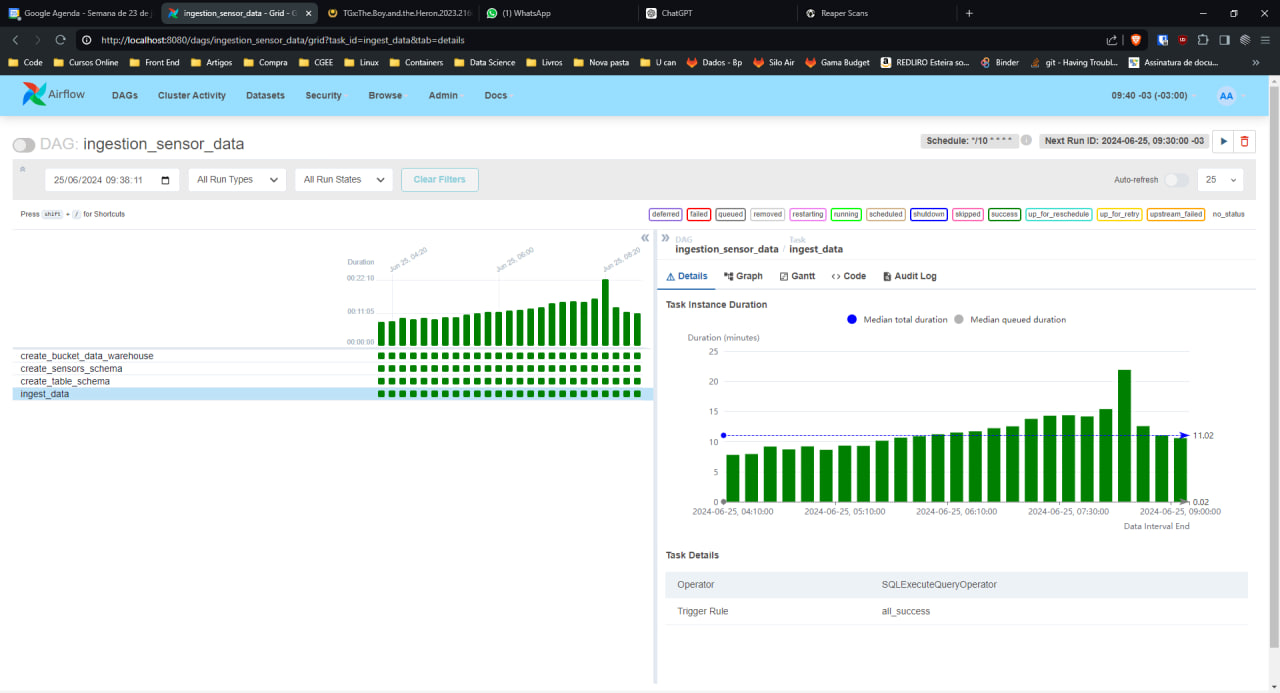
Task: Click the Brave Shields icon
Action: click(x=1135, y=40)
